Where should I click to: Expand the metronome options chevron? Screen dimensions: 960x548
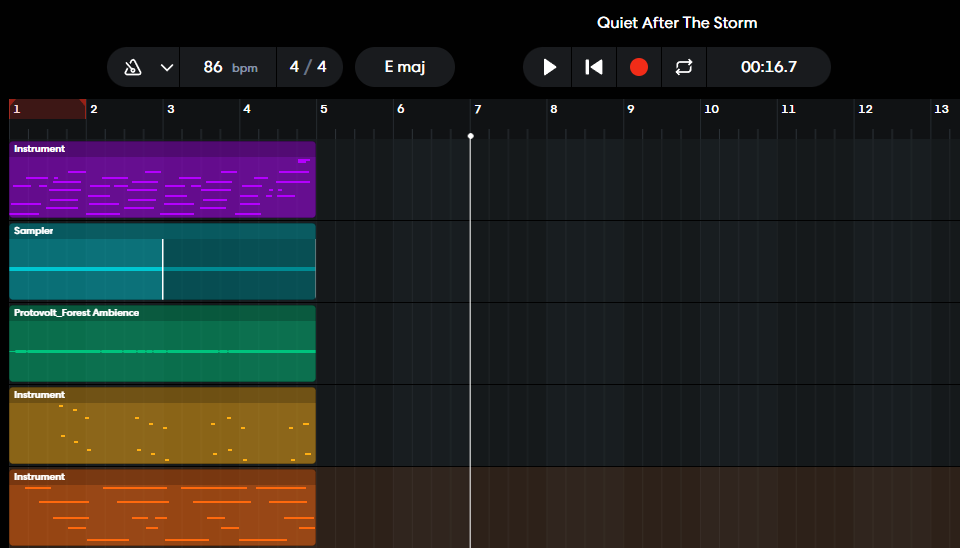(x=167, y=67)
